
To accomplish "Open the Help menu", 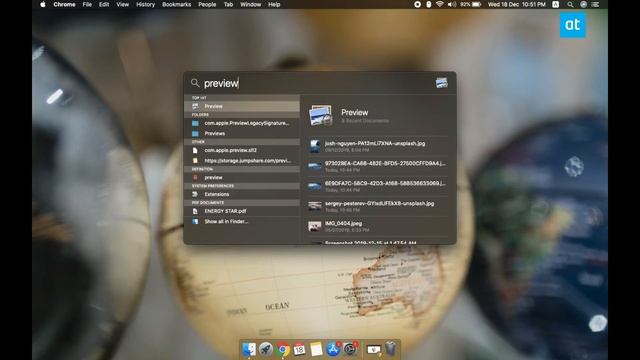I will 274,4.
